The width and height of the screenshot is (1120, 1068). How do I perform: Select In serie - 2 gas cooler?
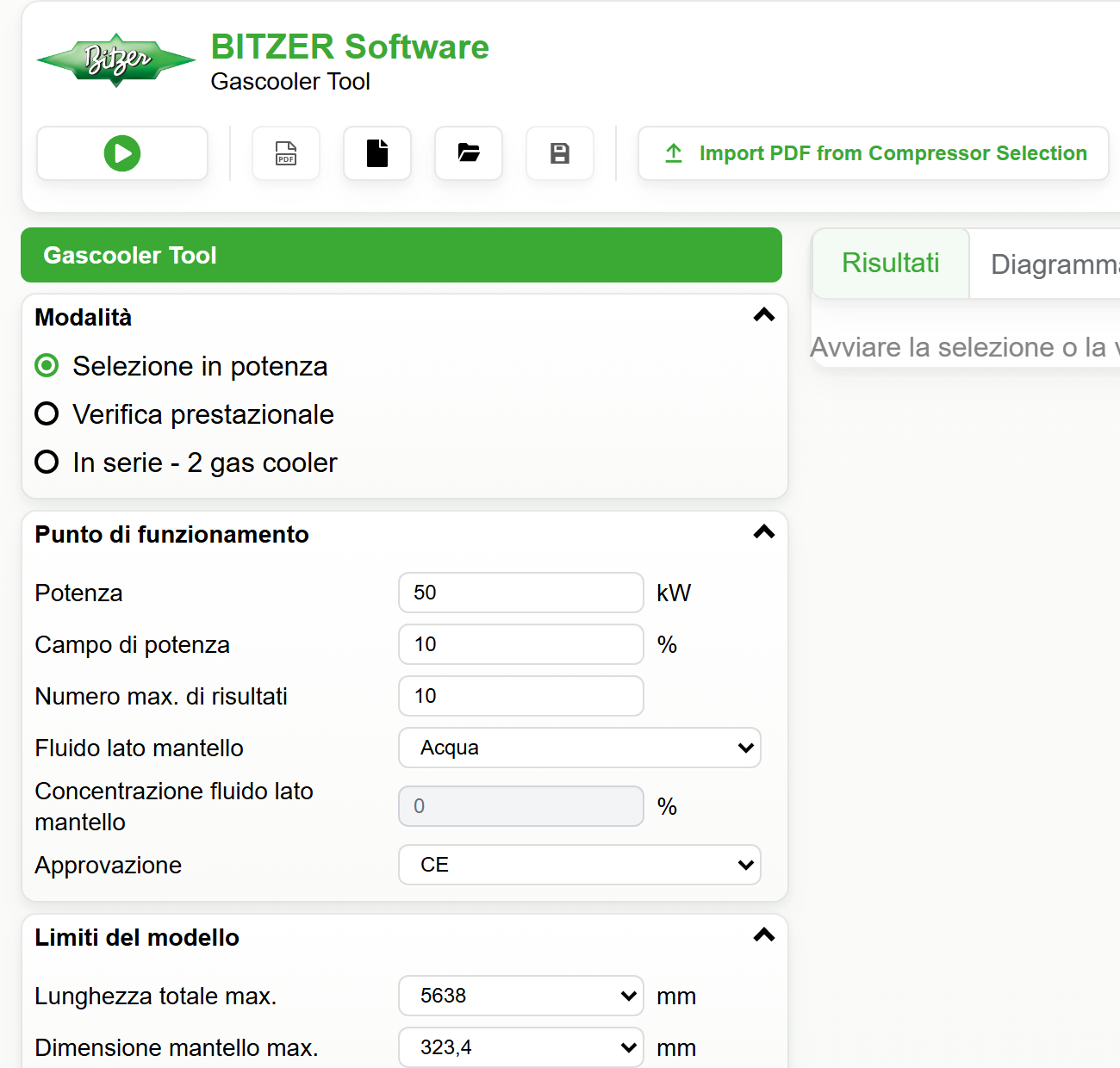click(47, 463)
